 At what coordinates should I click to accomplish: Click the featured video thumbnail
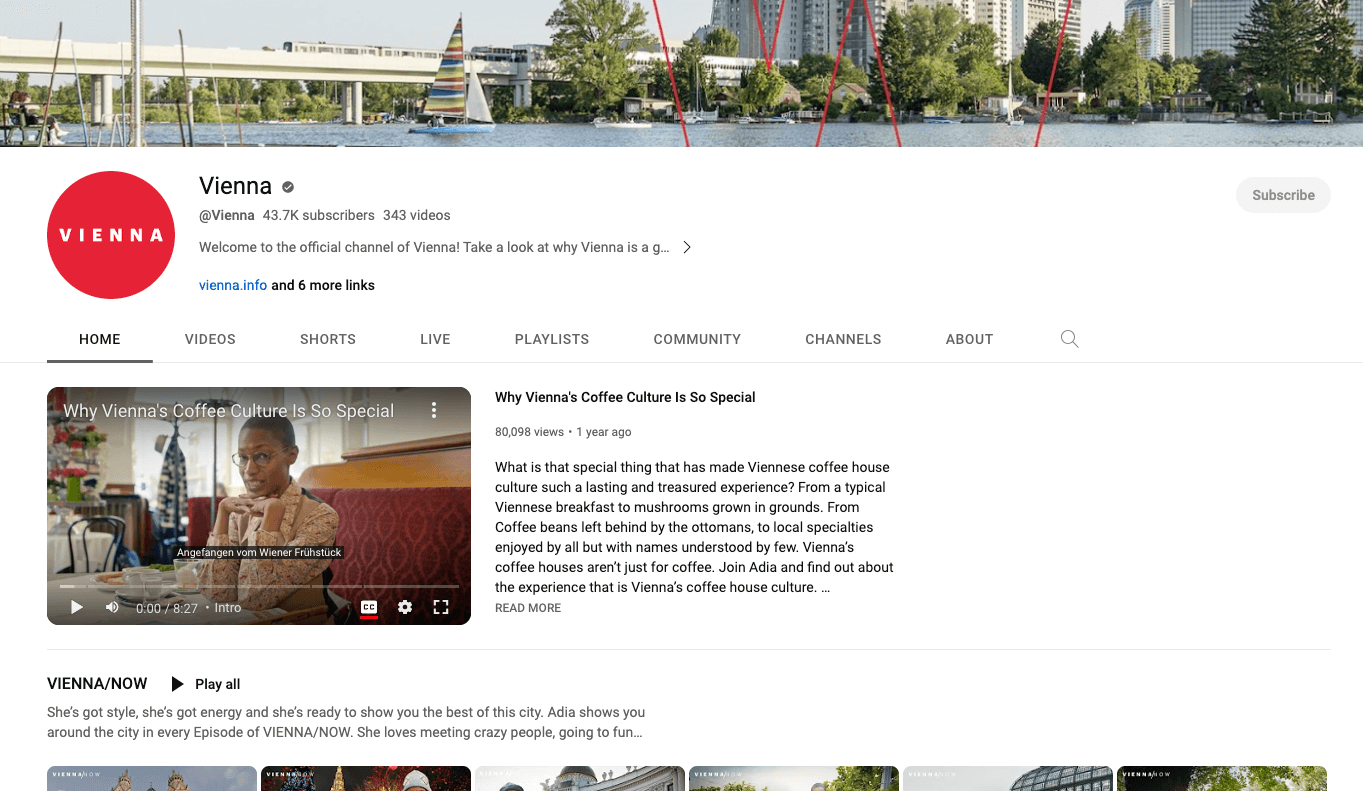coord(259,506)
